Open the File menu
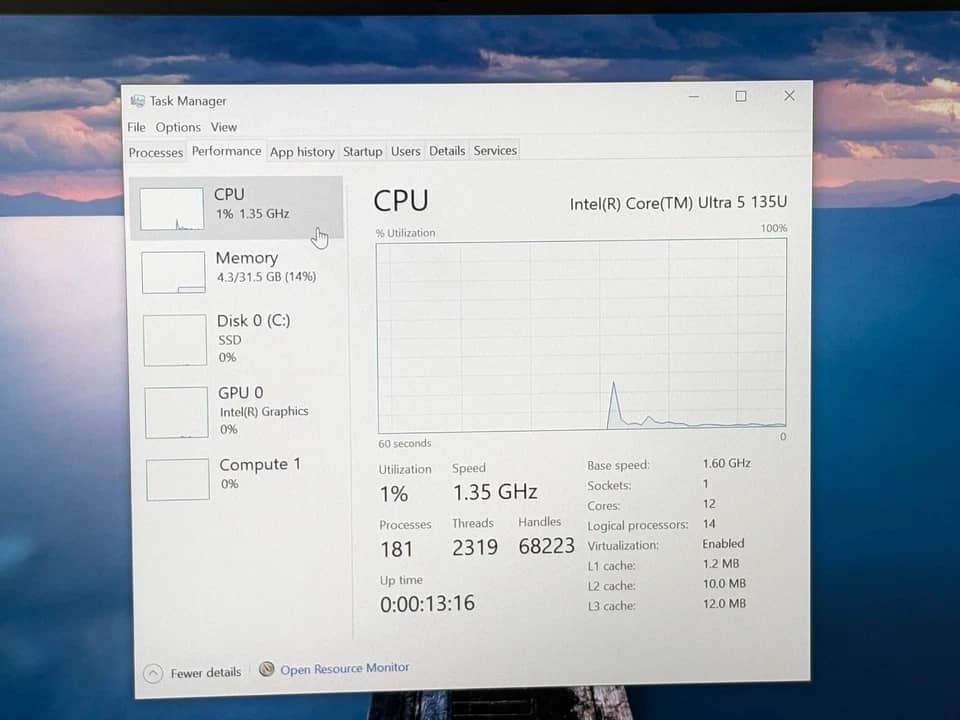 136,127
